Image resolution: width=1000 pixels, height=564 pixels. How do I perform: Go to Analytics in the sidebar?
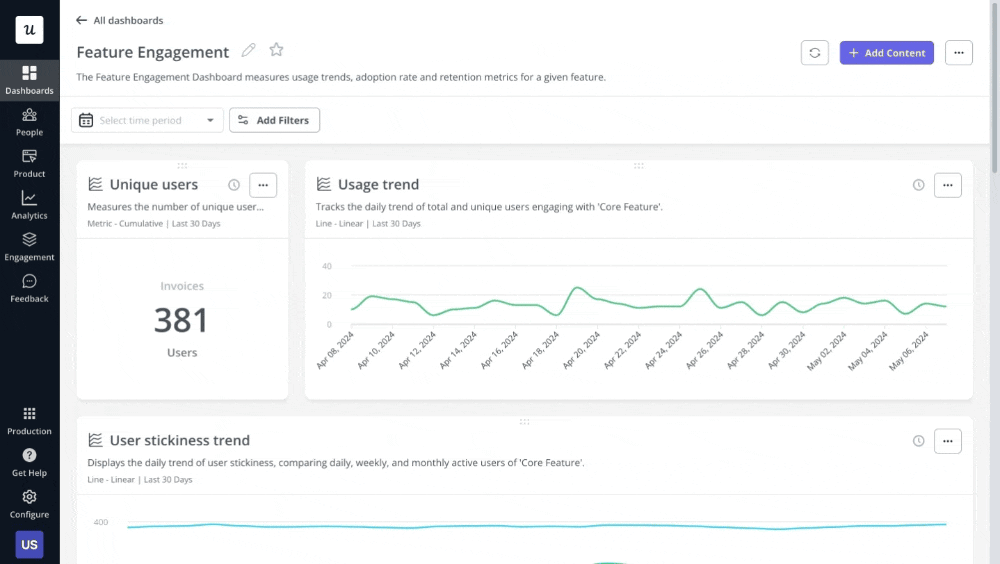(x=29, y=205)
